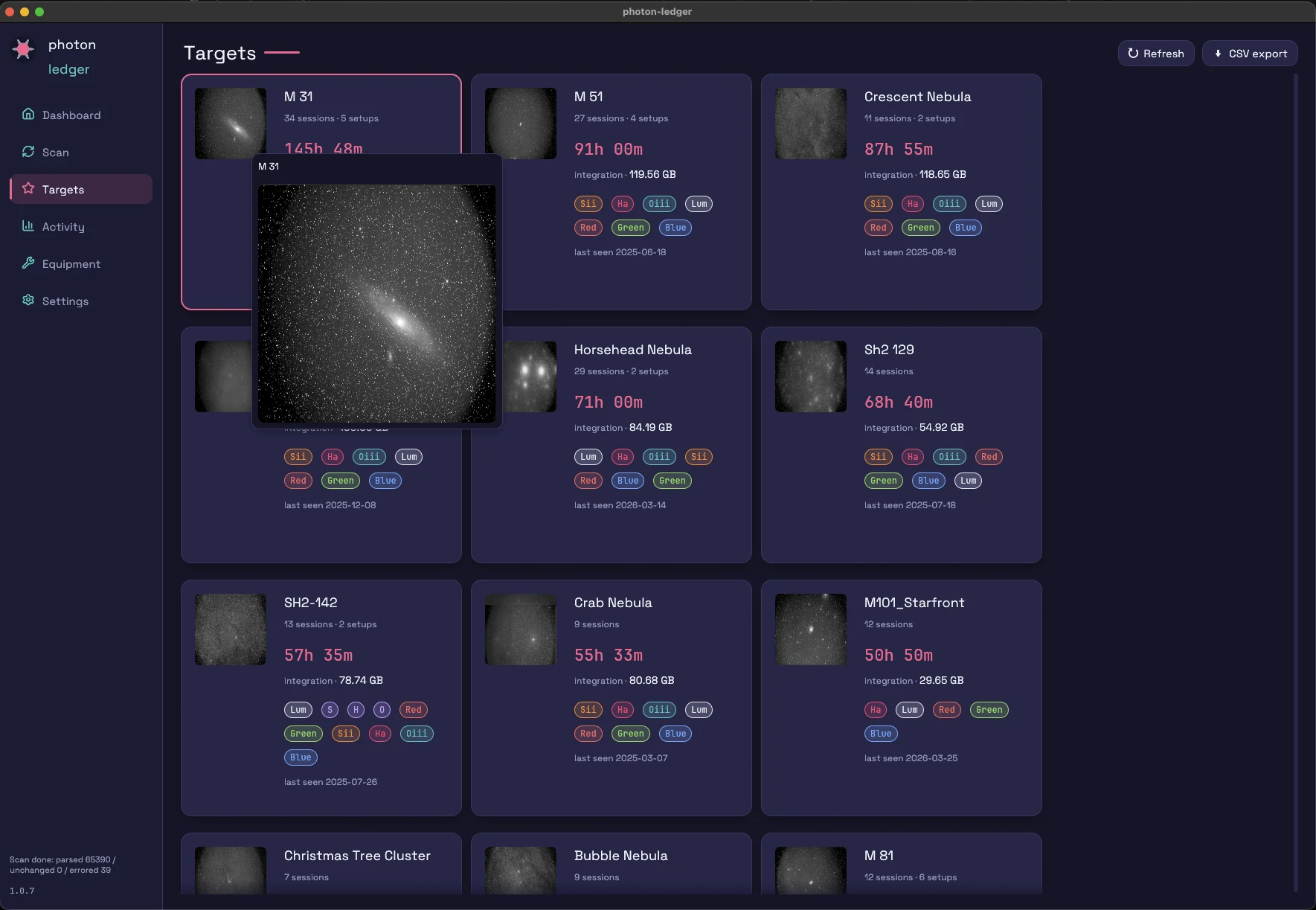The height and width of the screenshot is (910, 1316).
Task: Open the Christmas Tree Cluster thumbnail
Action: tap(231, 871)
